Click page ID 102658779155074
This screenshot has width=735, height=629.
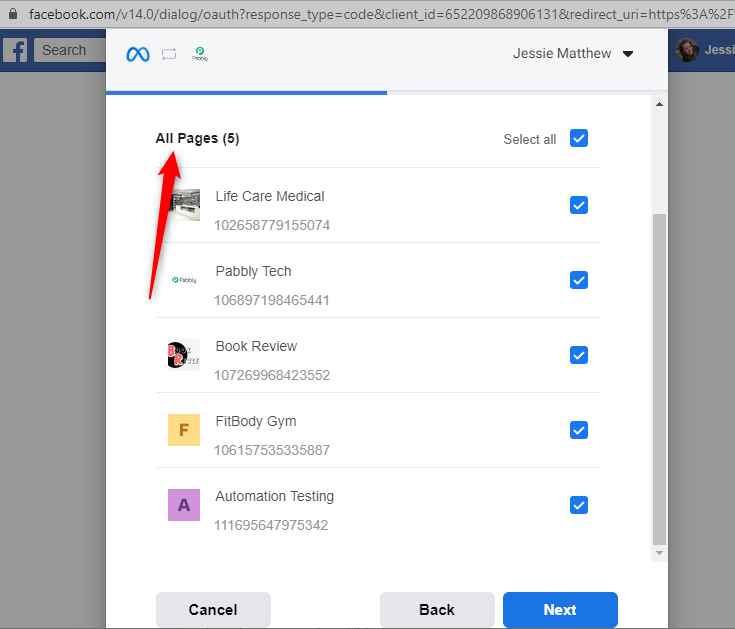click(272, 225)
